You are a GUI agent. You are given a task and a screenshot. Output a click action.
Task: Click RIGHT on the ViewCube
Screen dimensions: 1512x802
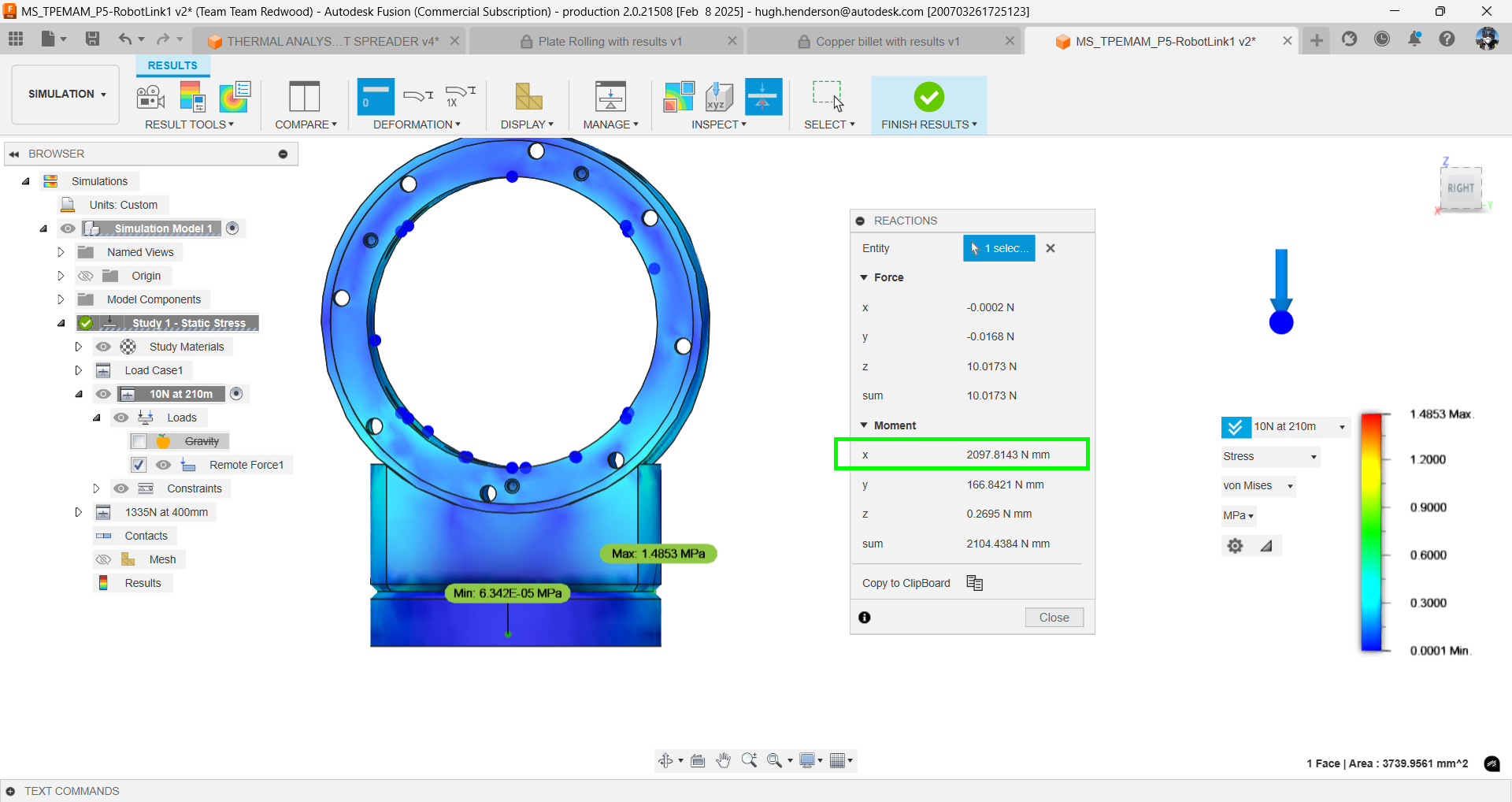point(1461,188)
